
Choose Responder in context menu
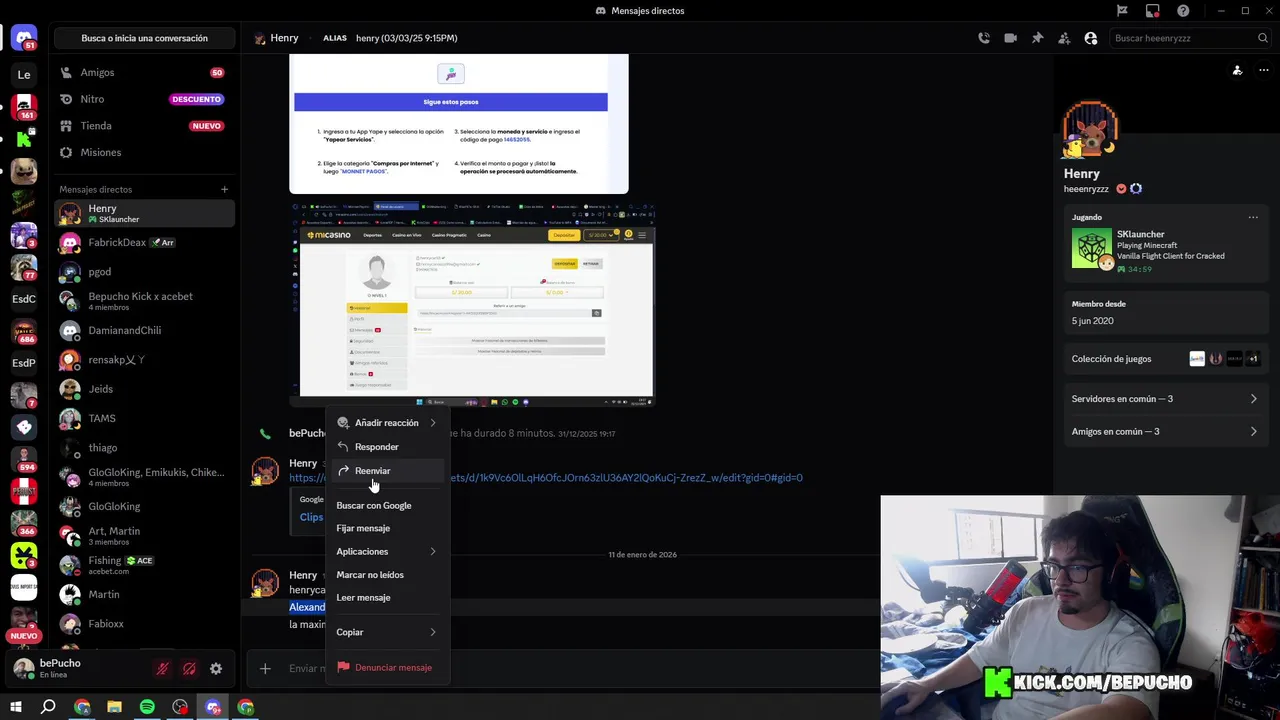tap(387, 447)
